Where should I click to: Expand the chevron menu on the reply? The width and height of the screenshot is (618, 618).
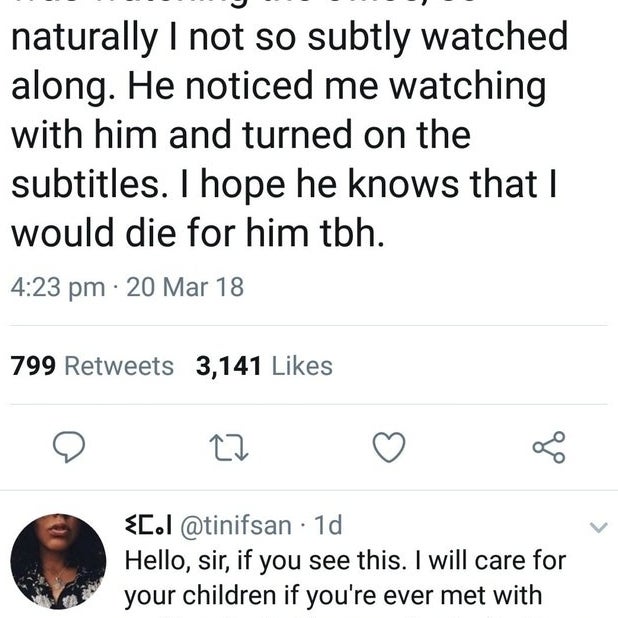pos(597,526)
